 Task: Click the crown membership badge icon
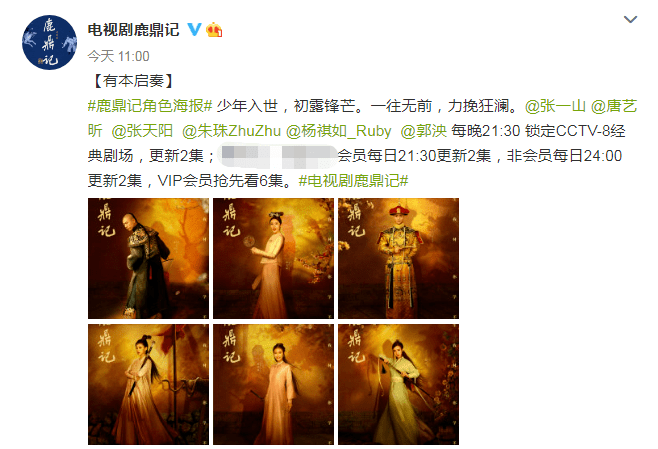click(x=214, y=29)
